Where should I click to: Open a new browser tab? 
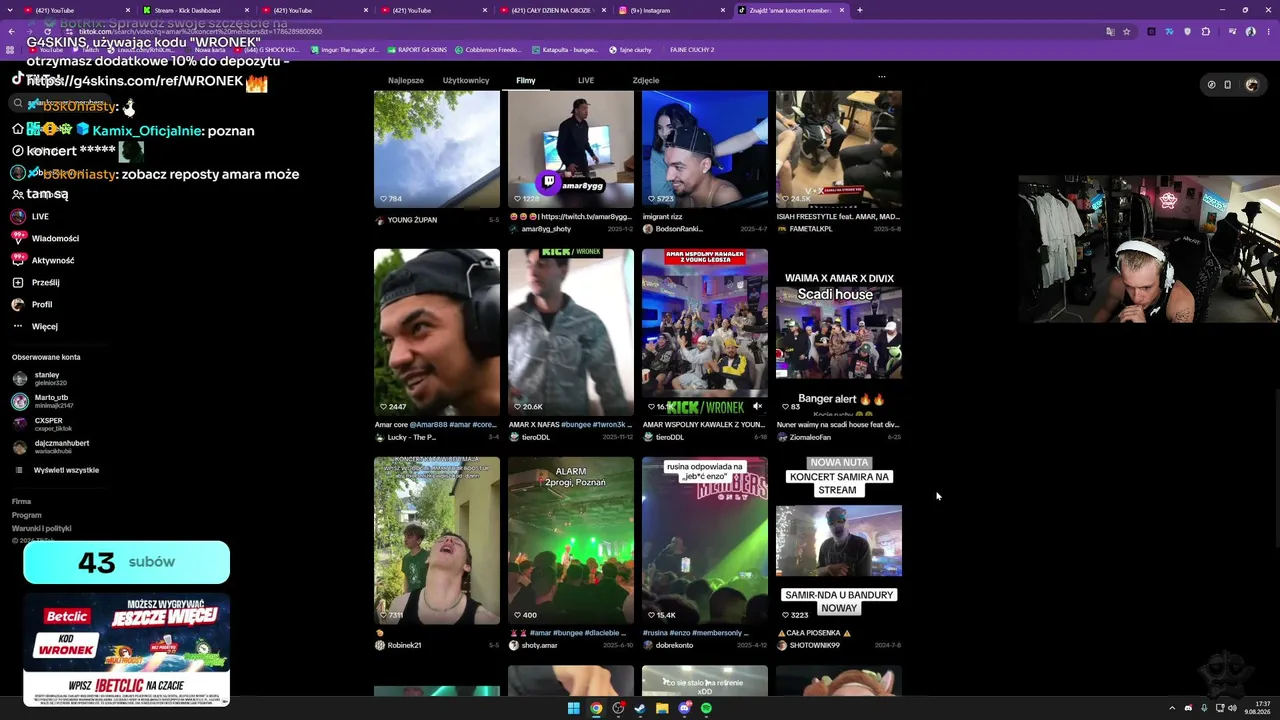859,10
